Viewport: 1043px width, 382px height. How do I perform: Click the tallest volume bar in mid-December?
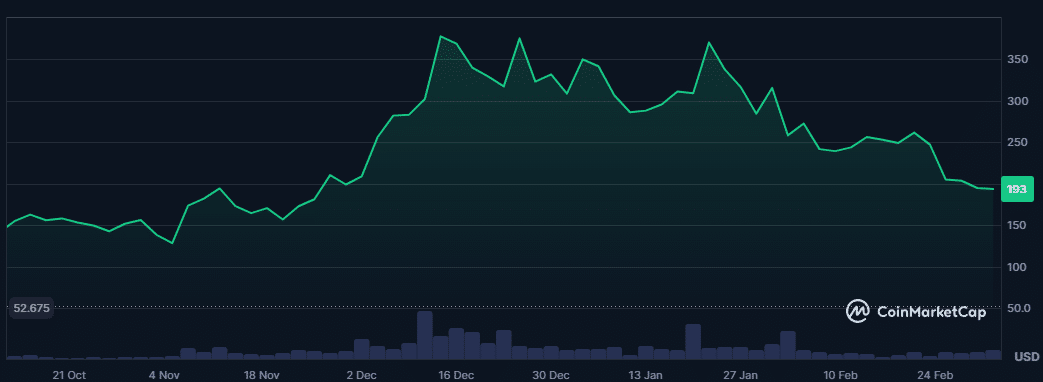pos(425,335)
